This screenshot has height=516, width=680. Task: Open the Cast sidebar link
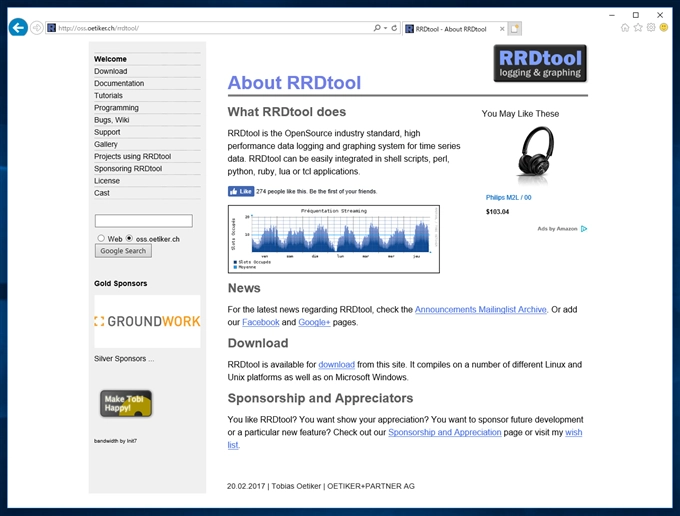[x=102, y=193]
